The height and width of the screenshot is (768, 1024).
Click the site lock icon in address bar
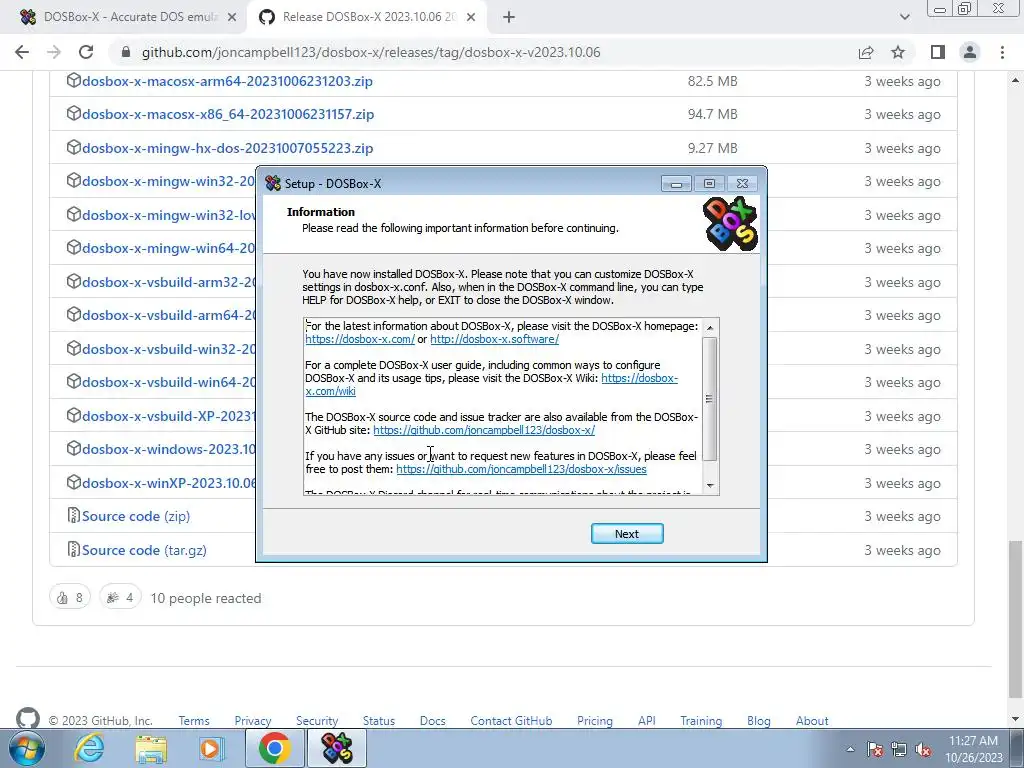126,52
